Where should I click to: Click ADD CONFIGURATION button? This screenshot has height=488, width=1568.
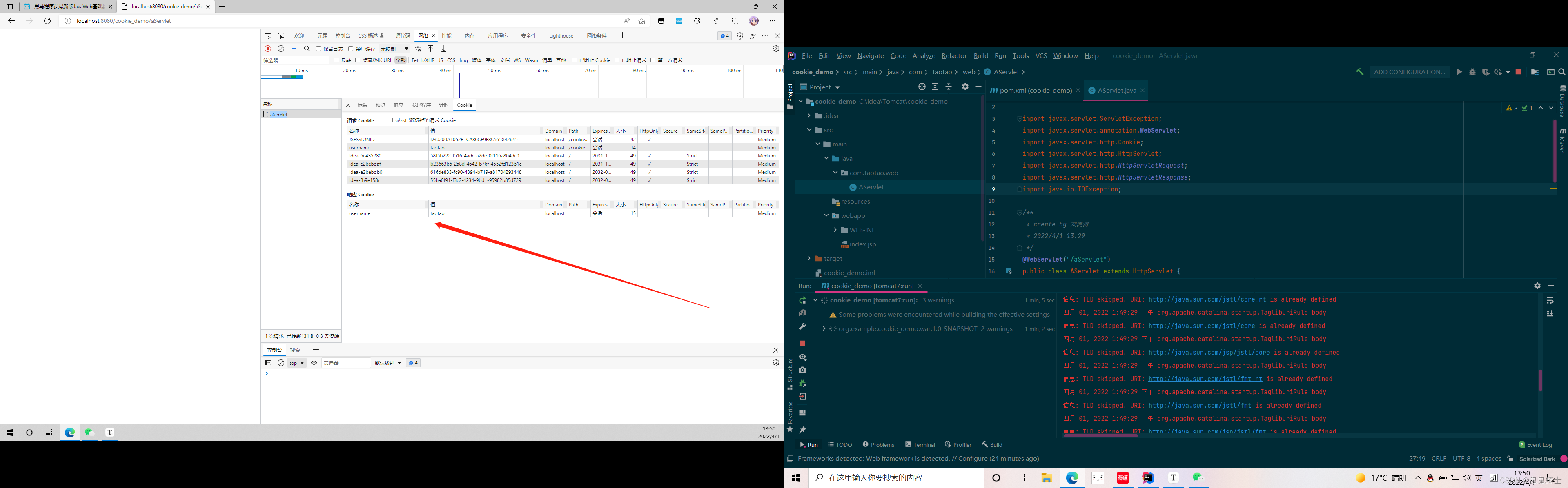(1409, 72)
